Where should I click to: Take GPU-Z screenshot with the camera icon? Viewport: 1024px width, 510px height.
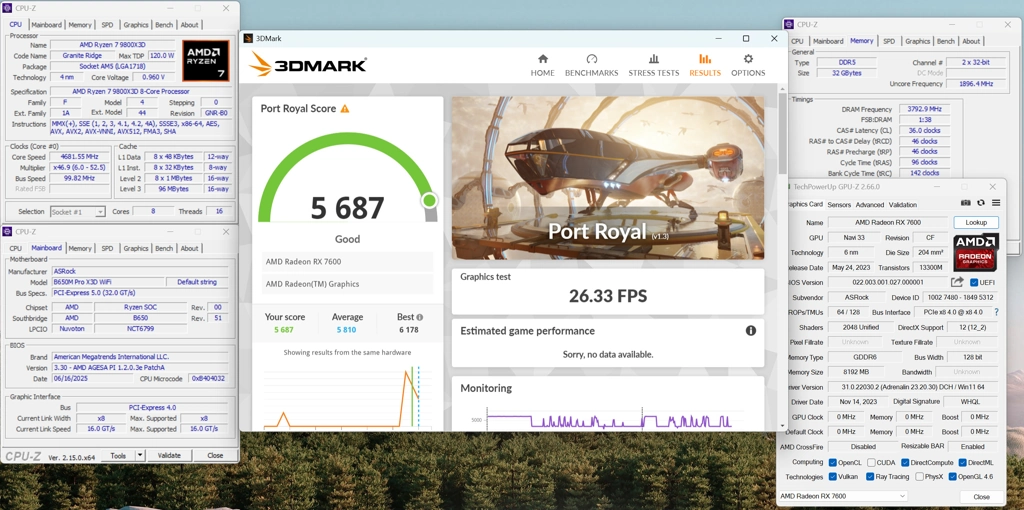tap(965, 203)
